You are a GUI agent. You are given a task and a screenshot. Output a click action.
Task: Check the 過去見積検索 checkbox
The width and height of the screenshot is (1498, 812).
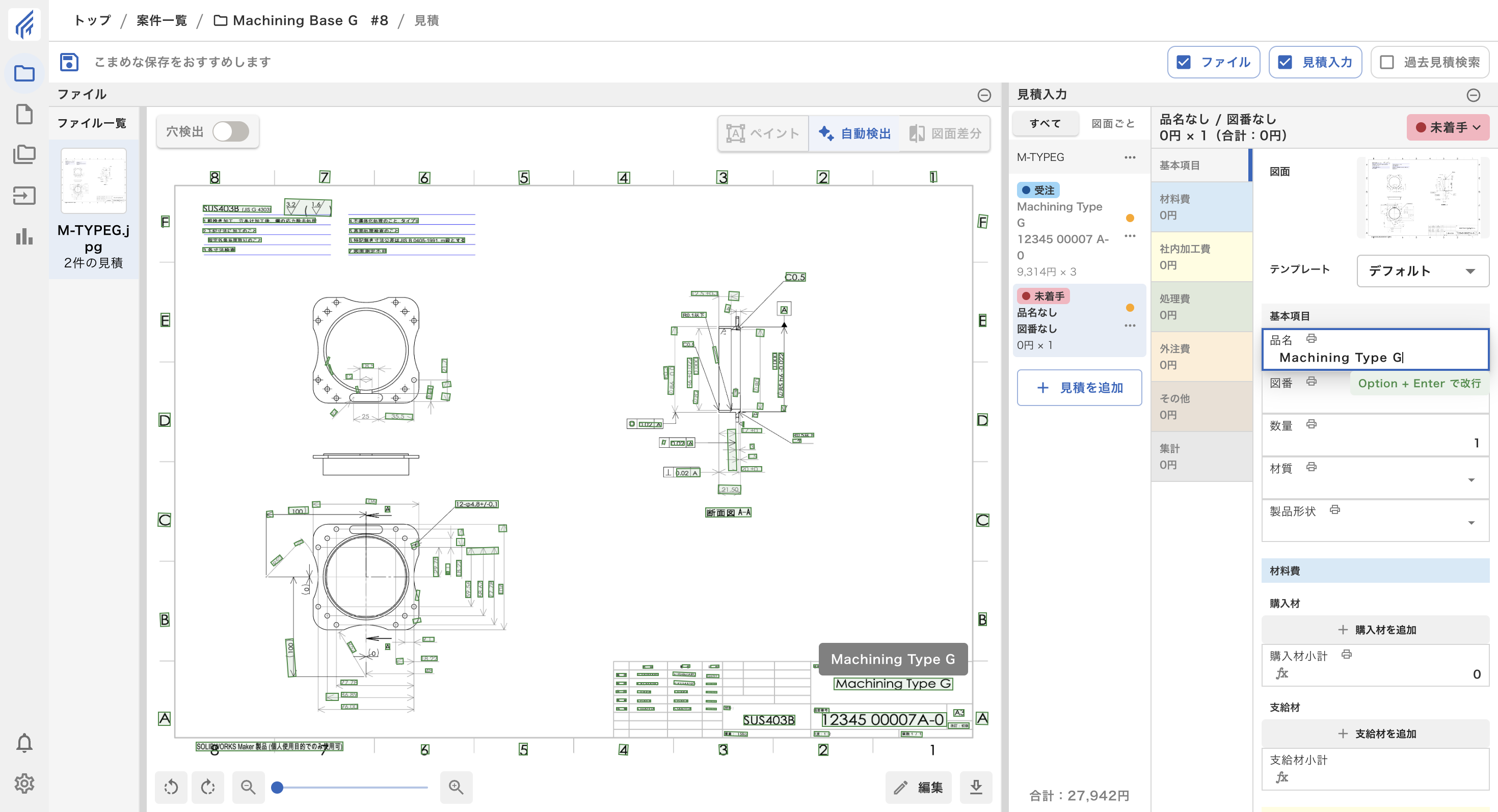click(1387, 62)
